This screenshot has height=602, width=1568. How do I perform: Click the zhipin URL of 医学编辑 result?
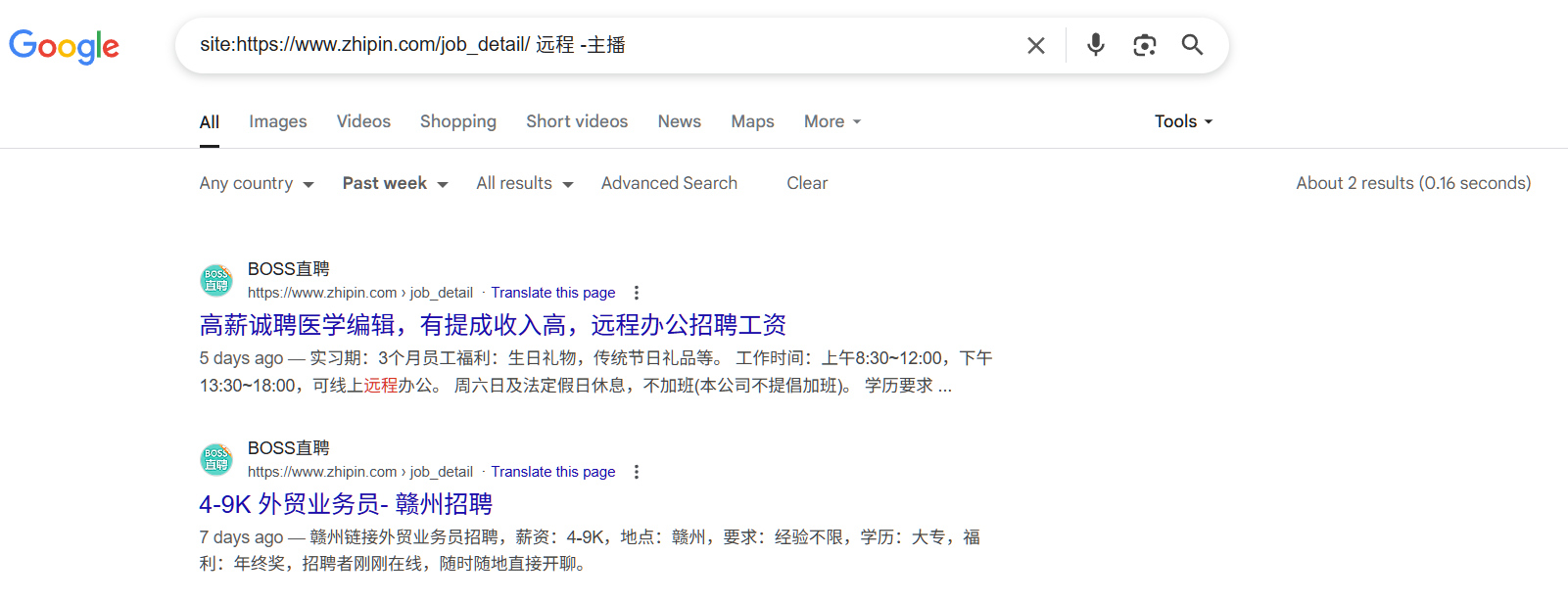[x=360, y=293]
